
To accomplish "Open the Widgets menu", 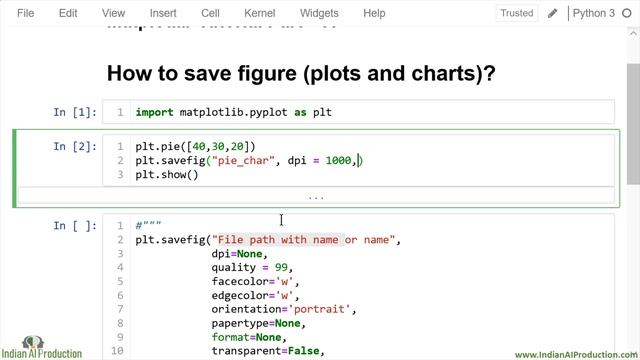I will pos(319,13).
